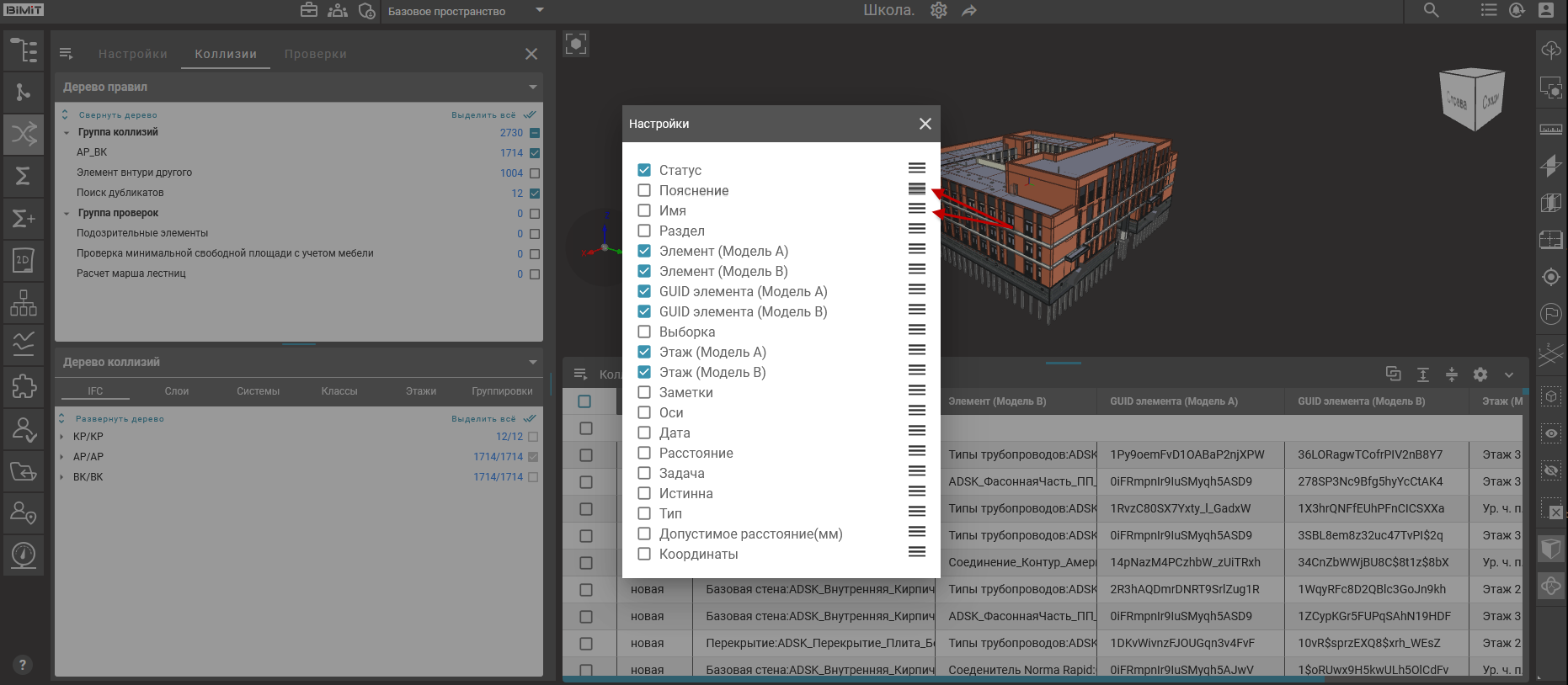Switch to the Проверки tab
Viewport: 1568px width, 685px height.
[x=315, y=54]
